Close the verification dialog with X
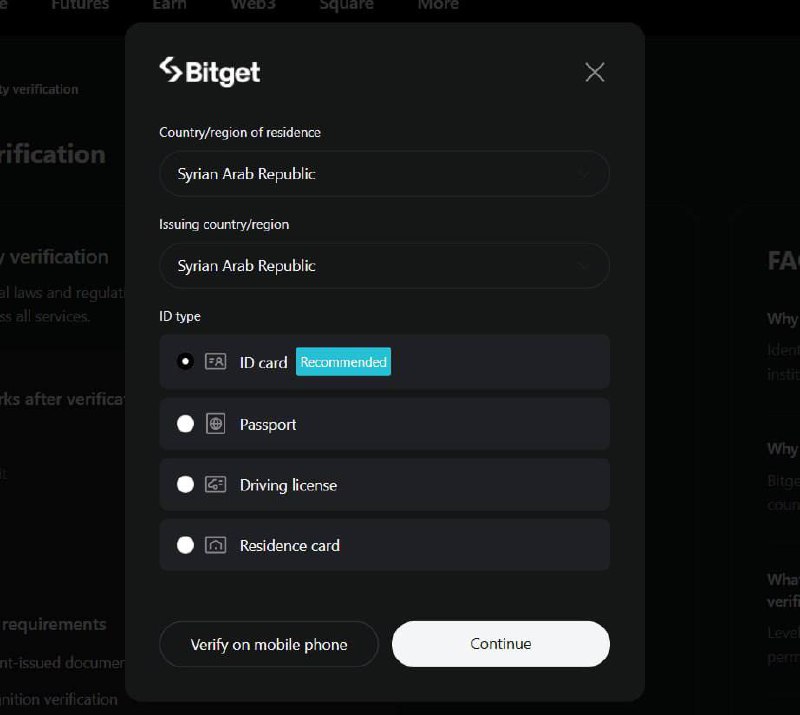This screenshot has height=715, width=800. 594,72
